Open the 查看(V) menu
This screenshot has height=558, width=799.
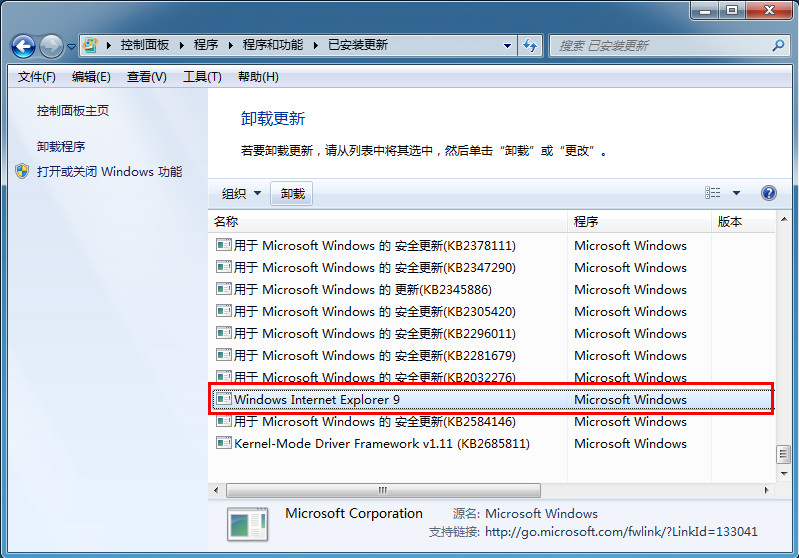pyautogui.click(x=147, y=77)
